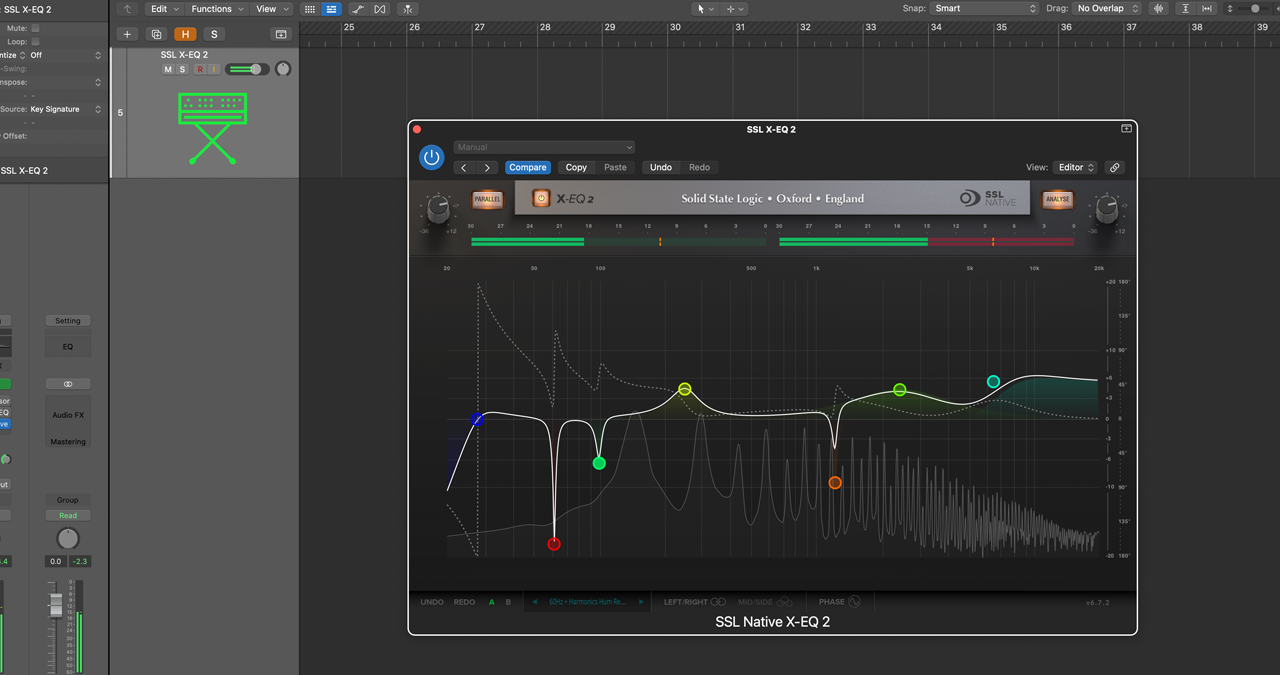The image size is (1280, 675).
Task: Open the Edit menu
Action: tap(164, 9)
